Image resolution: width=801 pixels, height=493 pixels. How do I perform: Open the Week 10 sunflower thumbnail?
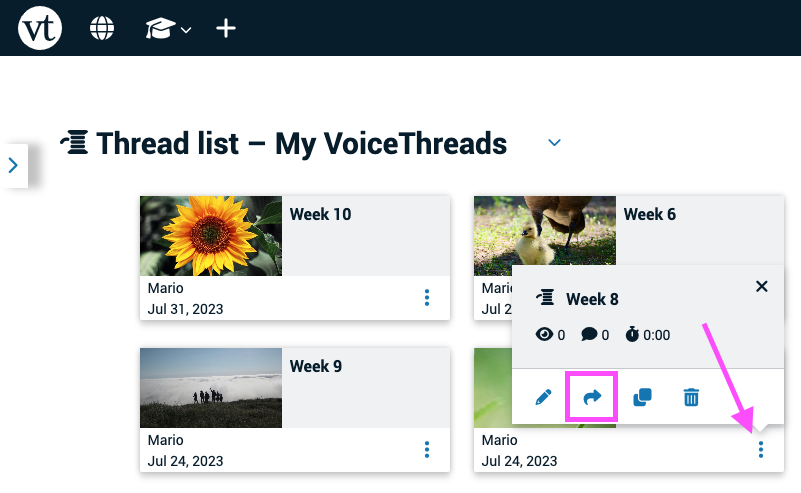coord(211,236)
